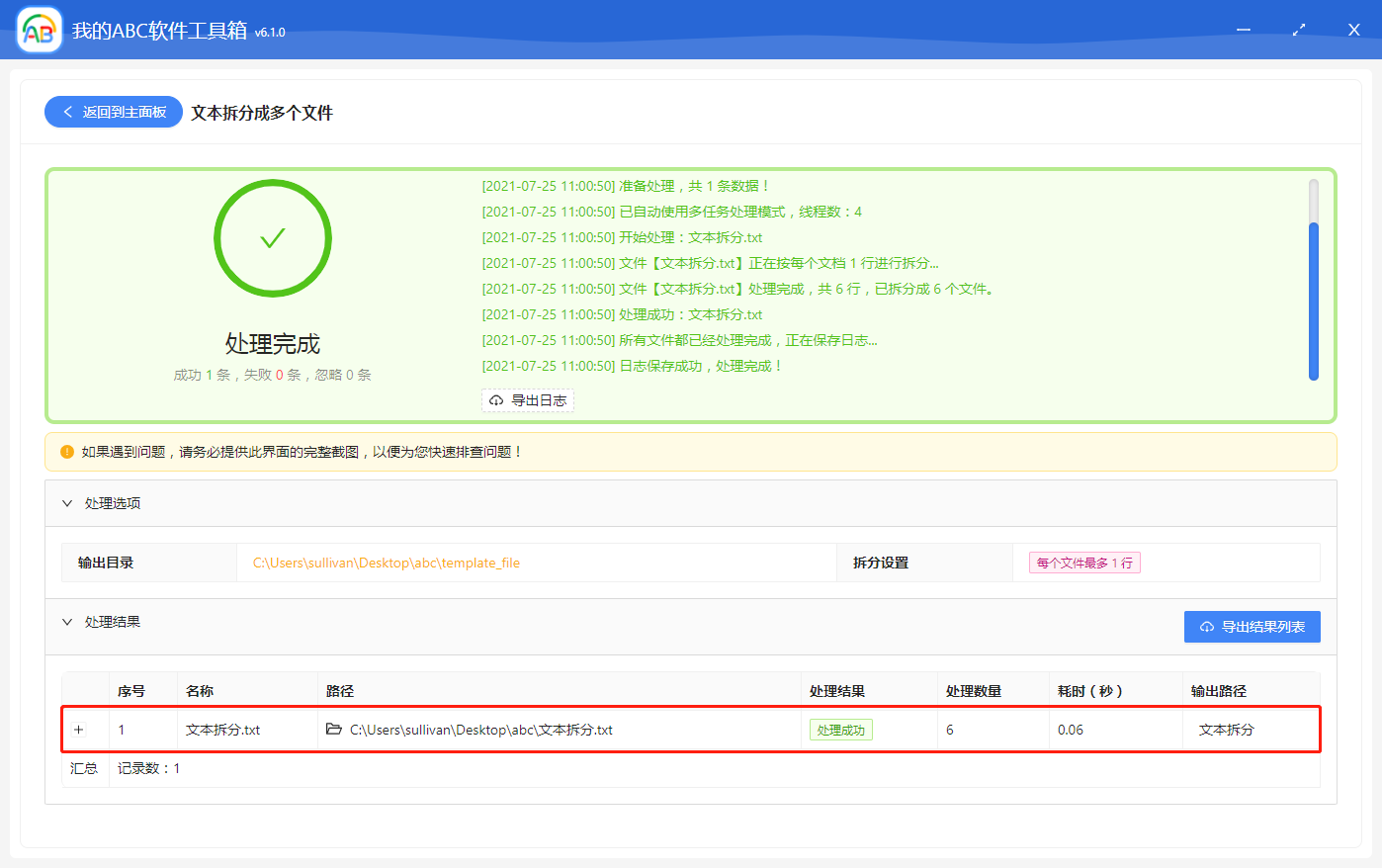Click the cloud icon on 导出结果列表 button

[x=1208, y=626]
